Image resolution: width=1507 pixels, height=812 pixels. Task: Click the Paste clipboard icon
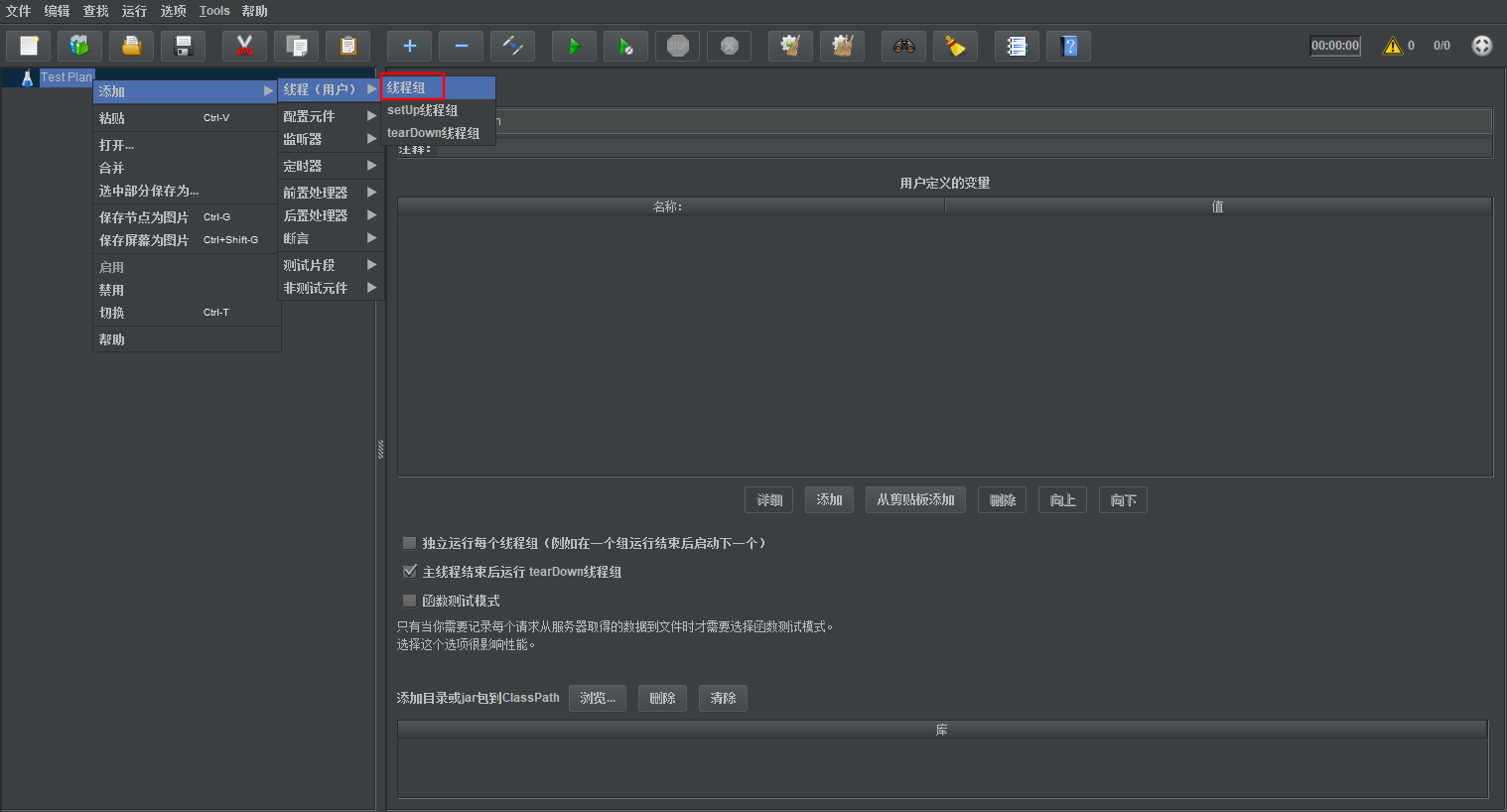(347, 46)
